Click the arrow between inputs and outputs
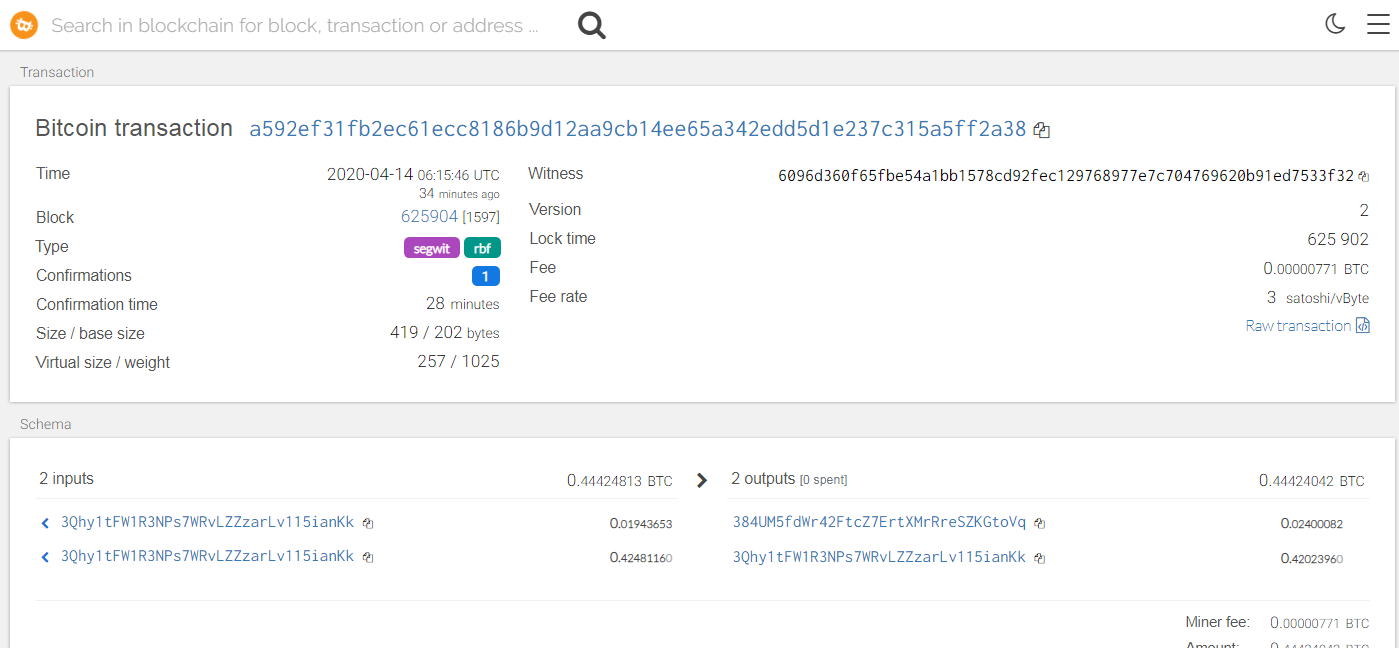Viewport: 1399px width, 648px height. coord(702,481)
